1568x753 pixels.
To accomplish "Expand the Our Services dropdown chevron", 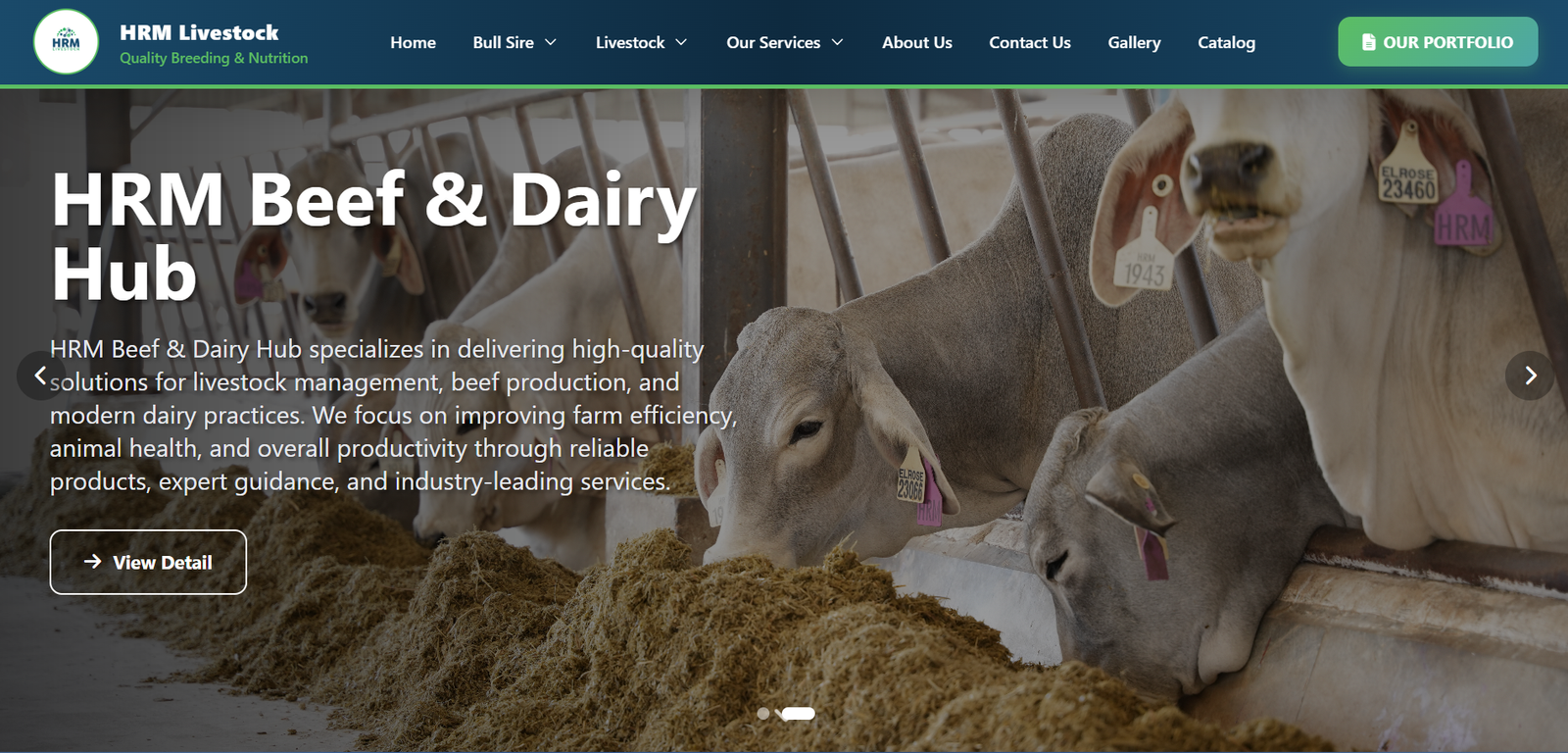I will pos(837,42).
